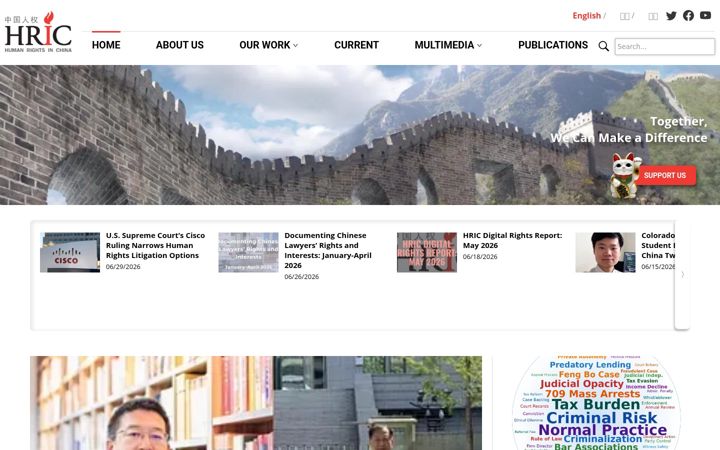Screen dimensions: 720x450
Task: Click the lucky cat figurine icon
Action: 625,176
